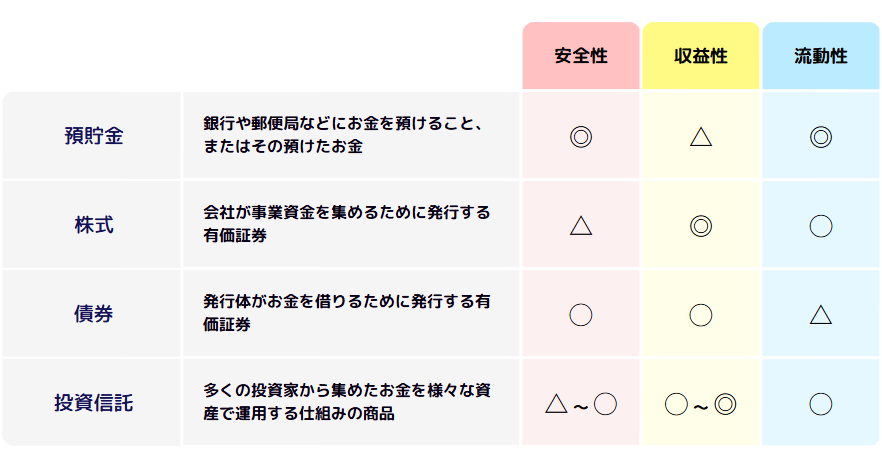Screen dimensions: 882x452
Task: Click the triangle for 債券 流動性
Action: click(x=821, y=315)
